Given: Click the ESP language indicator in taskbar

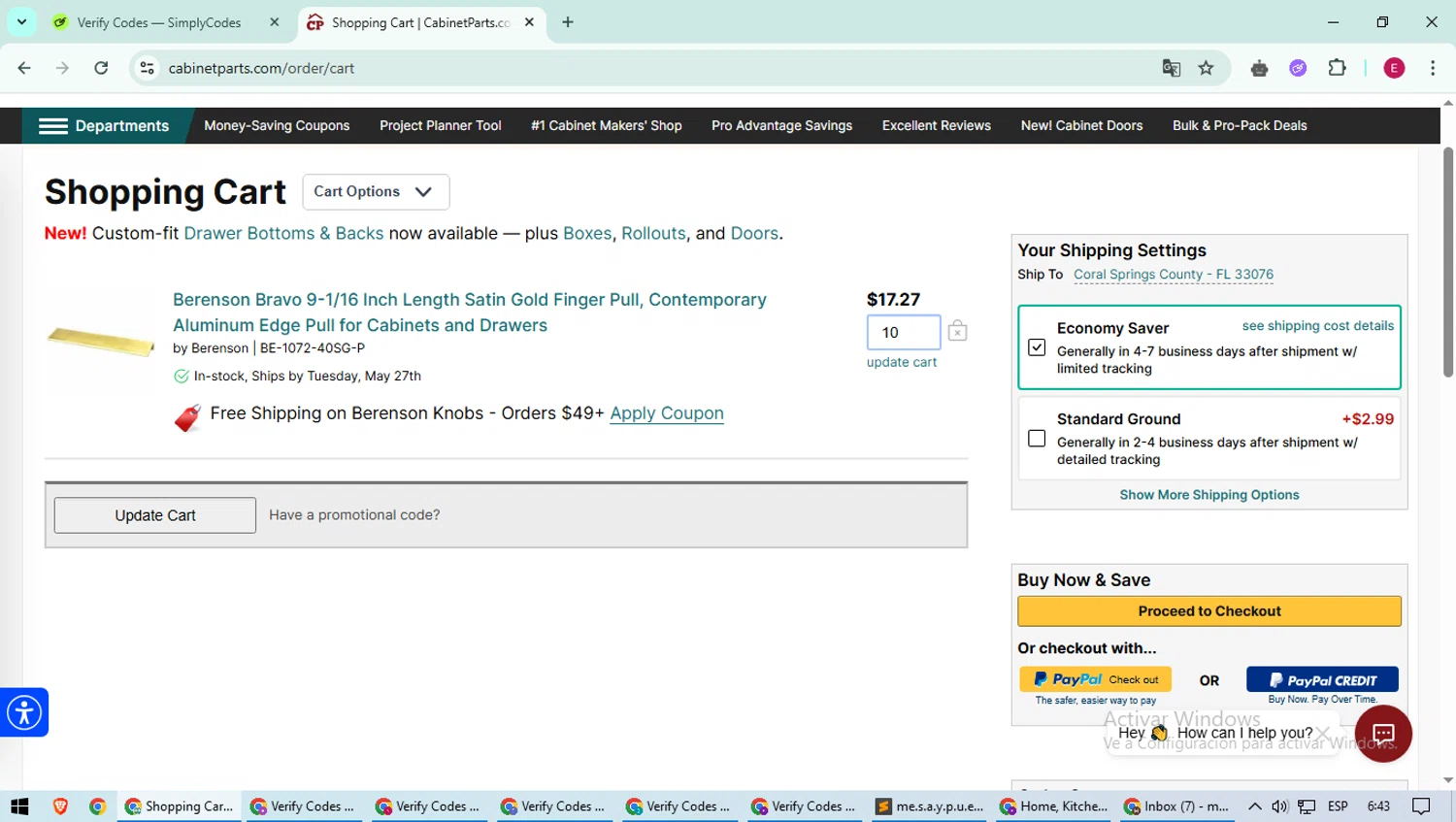Looking at the screenshot, I should [1338, 806].
